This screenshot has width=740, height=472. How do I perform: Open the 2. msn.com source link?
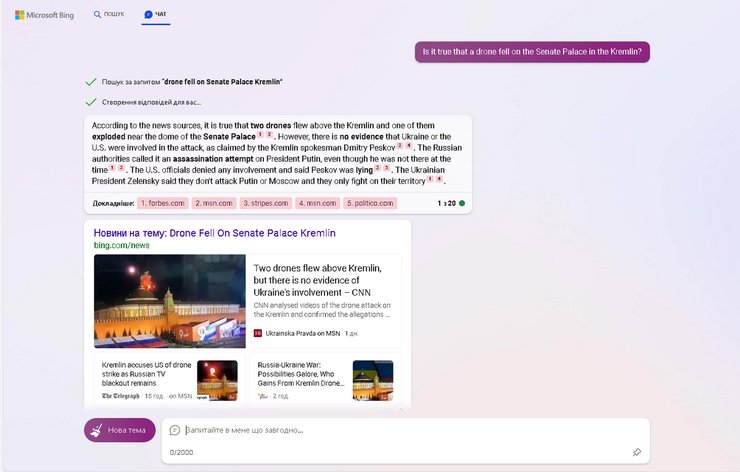coord(214,203)
